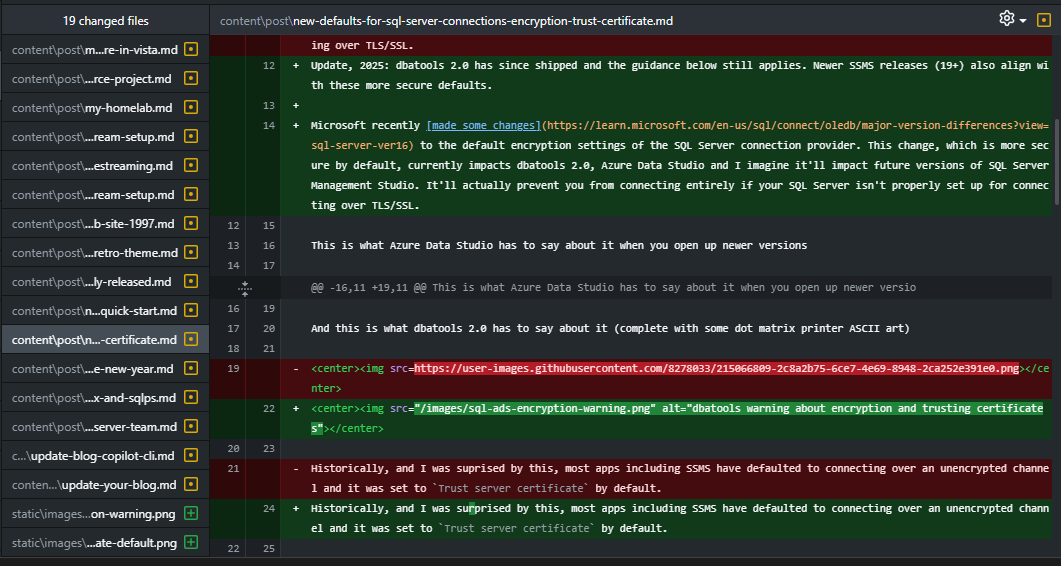Click '19 changed files' header
1061x566 pixels.
pyautogui.click(x=106, y=21)
